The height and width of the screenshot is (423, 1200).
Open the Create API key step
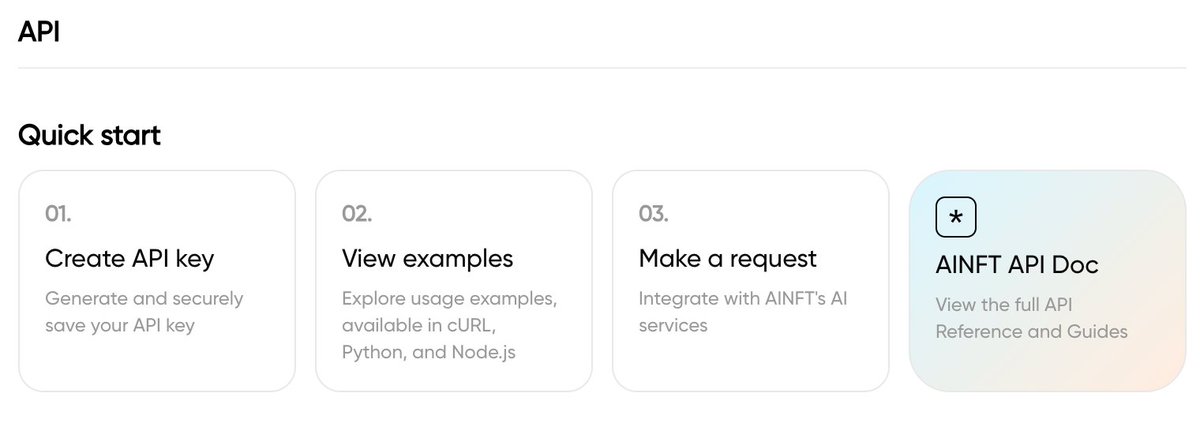pos(129,259)
